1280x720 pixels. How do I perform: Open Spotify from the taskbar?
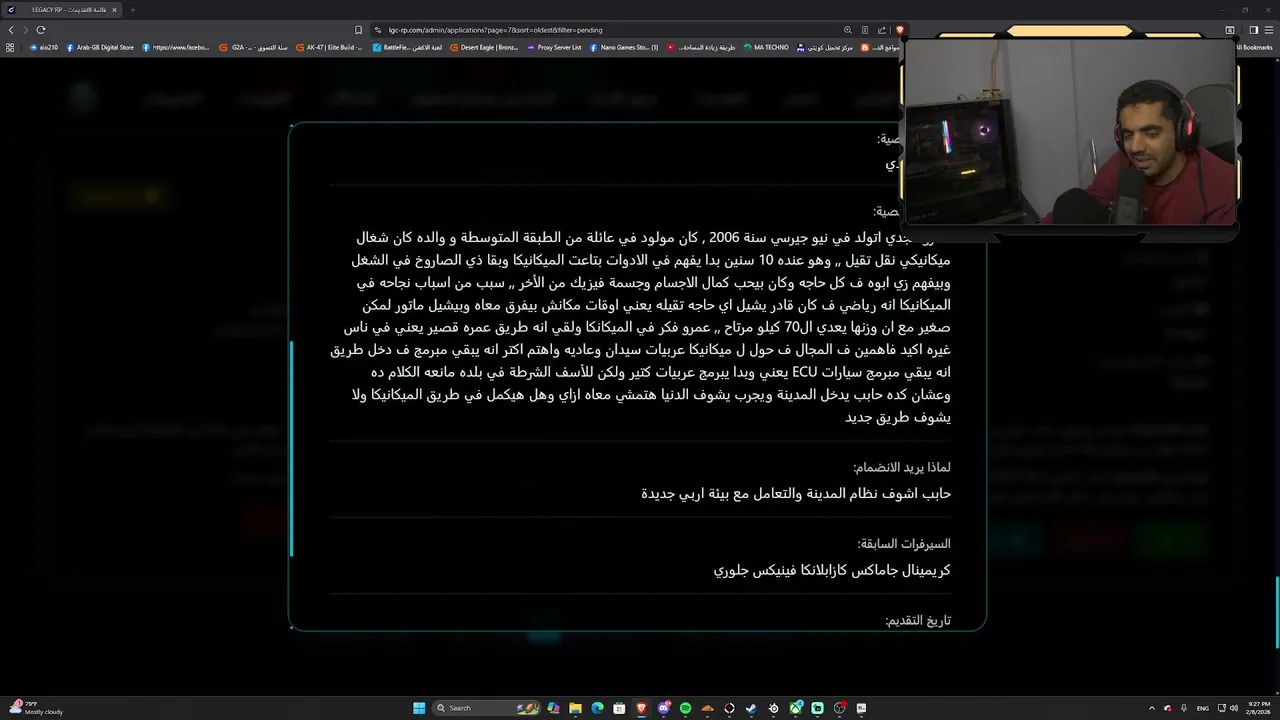pyautogui.click(x=685, y=708)
